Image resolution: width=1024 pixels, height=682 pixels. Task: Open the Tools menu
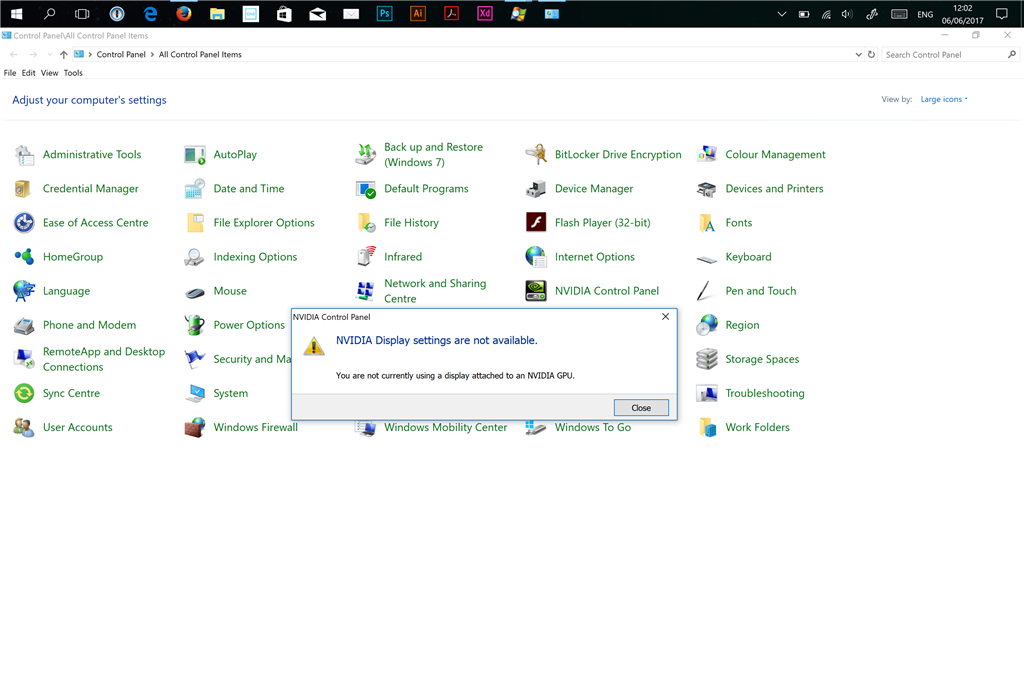(x=73, y=73)
